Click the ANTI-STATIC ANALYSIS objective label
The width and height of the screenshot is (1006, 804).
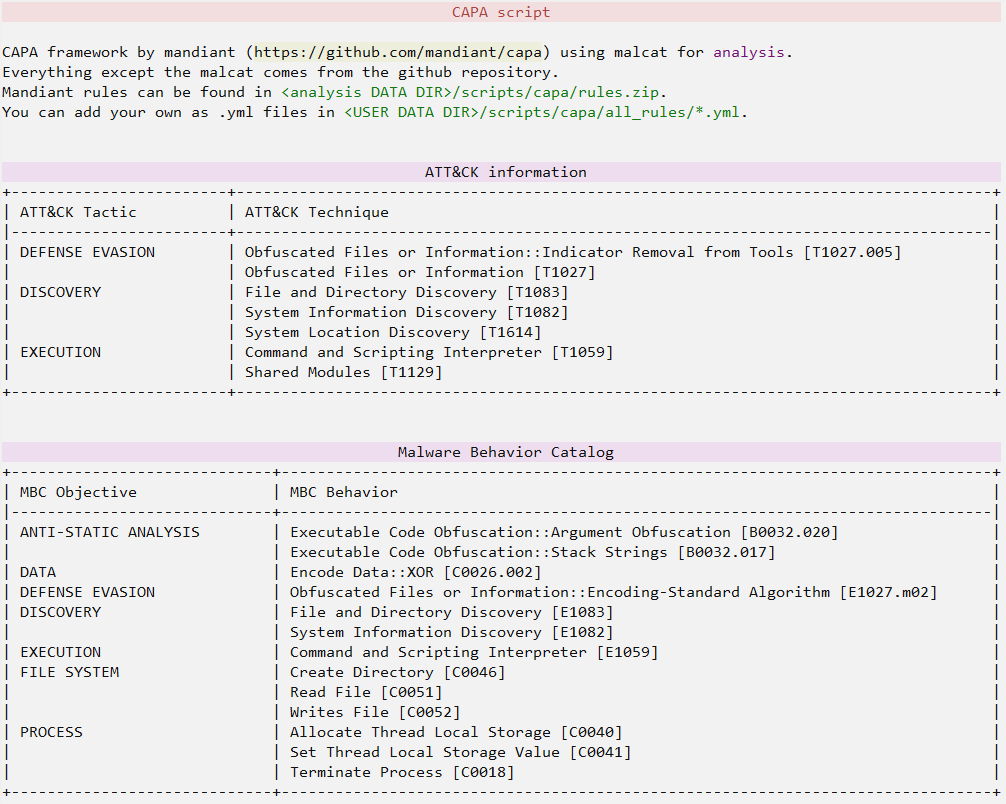click(x=110, y=532)
